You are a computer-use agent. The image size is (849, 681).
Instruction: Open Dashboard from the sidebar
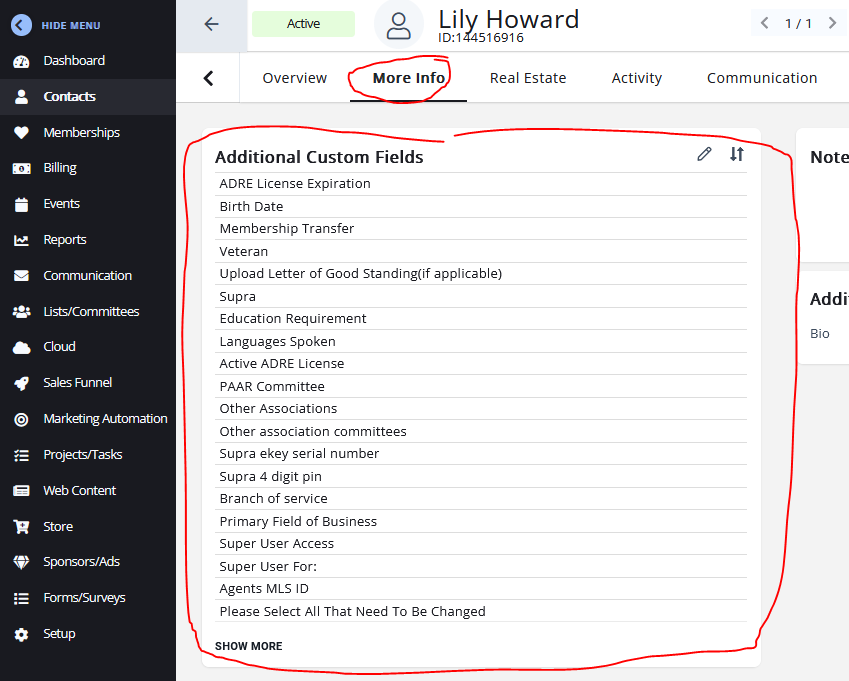[73, 61]
